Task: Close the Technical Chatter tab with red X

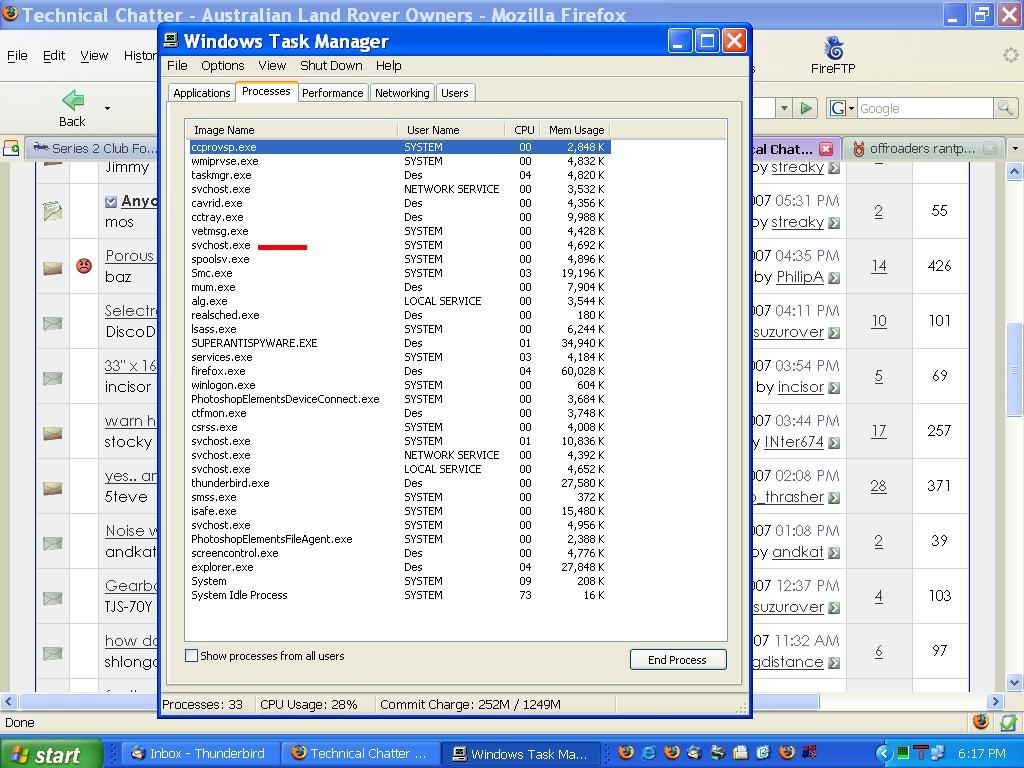Action: [x=826, y=149]
